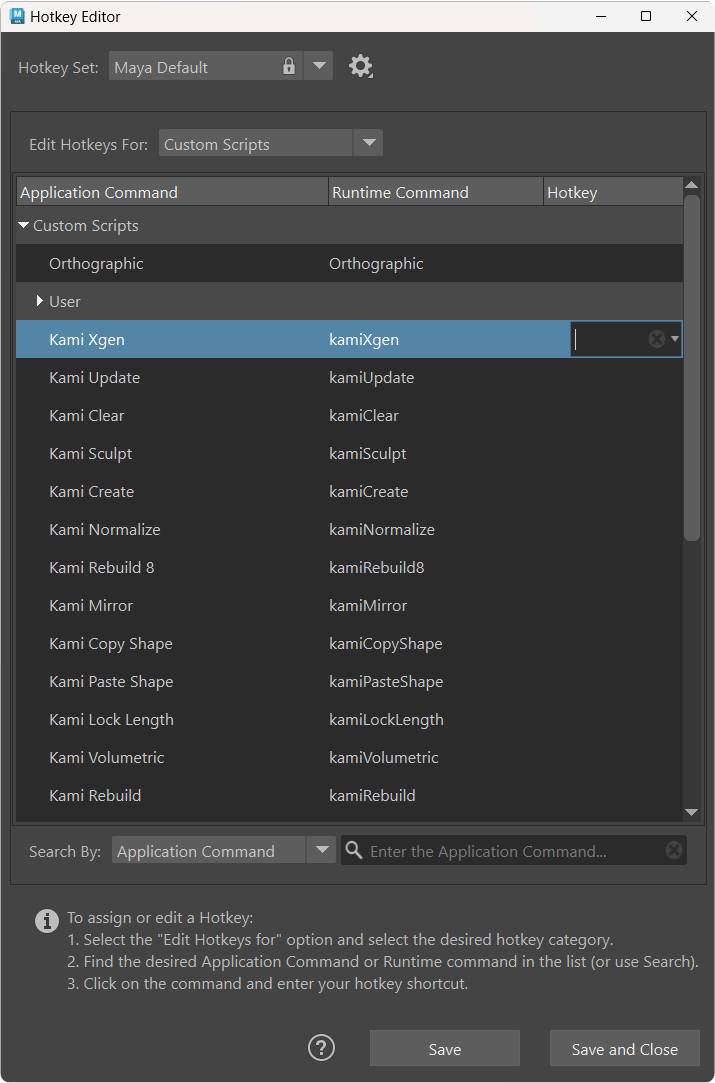Image resolution: width=715 pixels, height=1083 pixels.
Task: Click the scroll-down arrow of the list
Action: point(692,812)
